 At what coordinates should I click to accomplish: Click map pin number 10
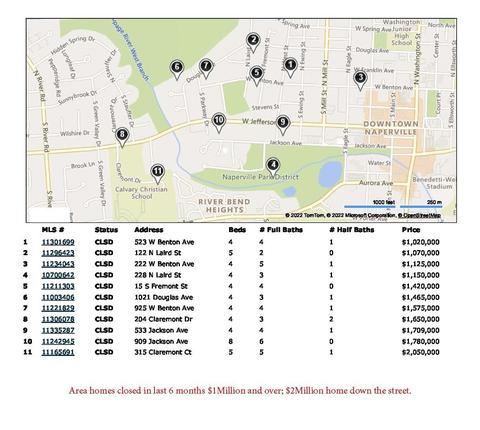click(x=219, y=122)
